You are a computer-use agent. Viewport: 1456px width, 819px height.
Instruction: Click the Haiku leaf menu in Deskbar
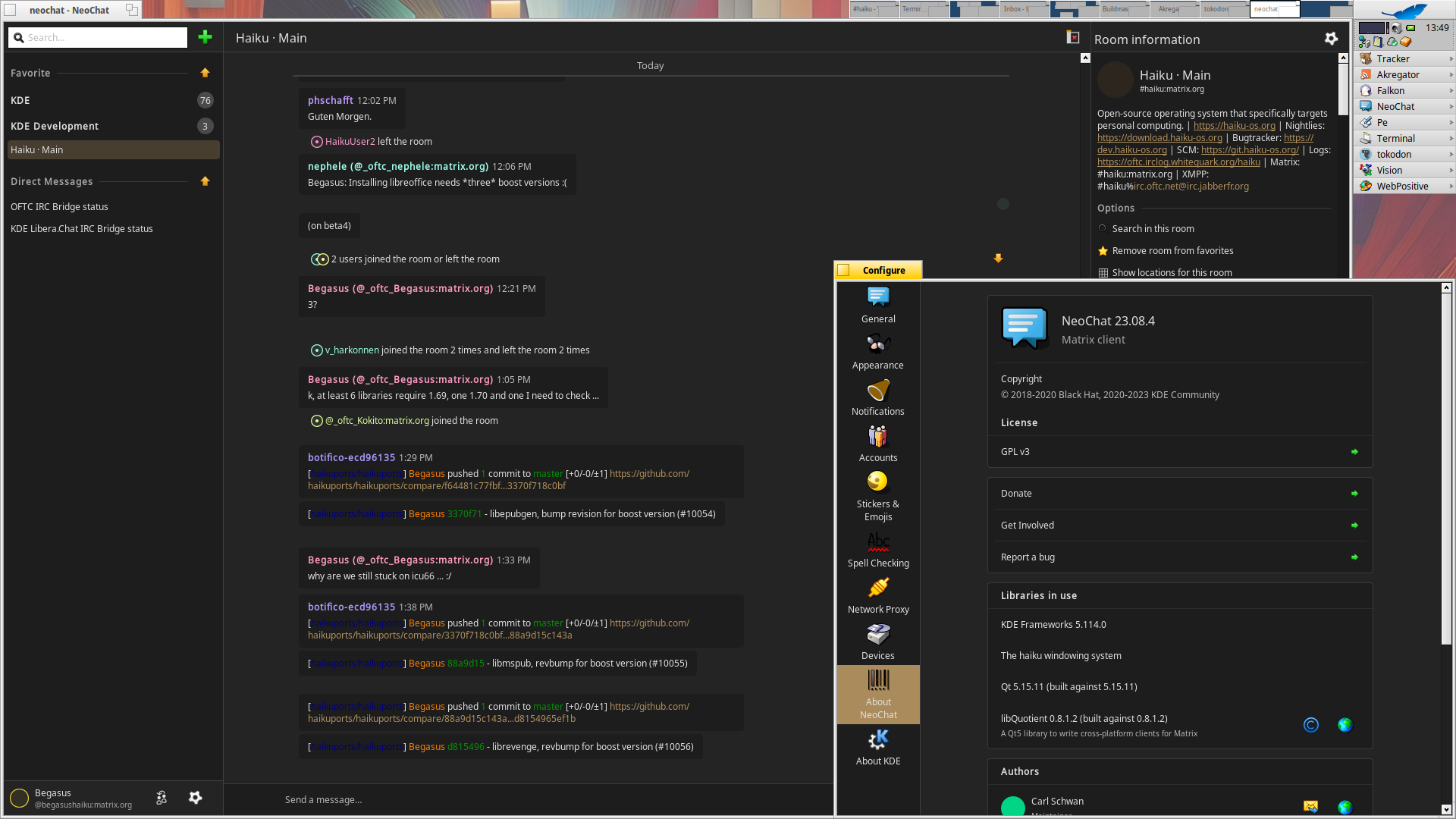coord(1404,11)
